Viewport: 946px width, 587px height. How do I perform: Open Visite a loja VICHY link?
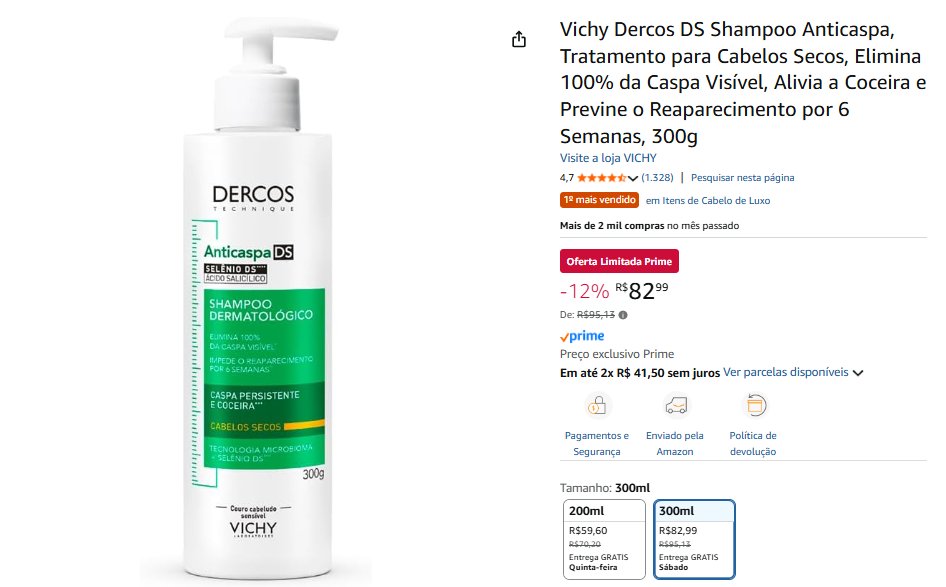[x=608, y=158]
